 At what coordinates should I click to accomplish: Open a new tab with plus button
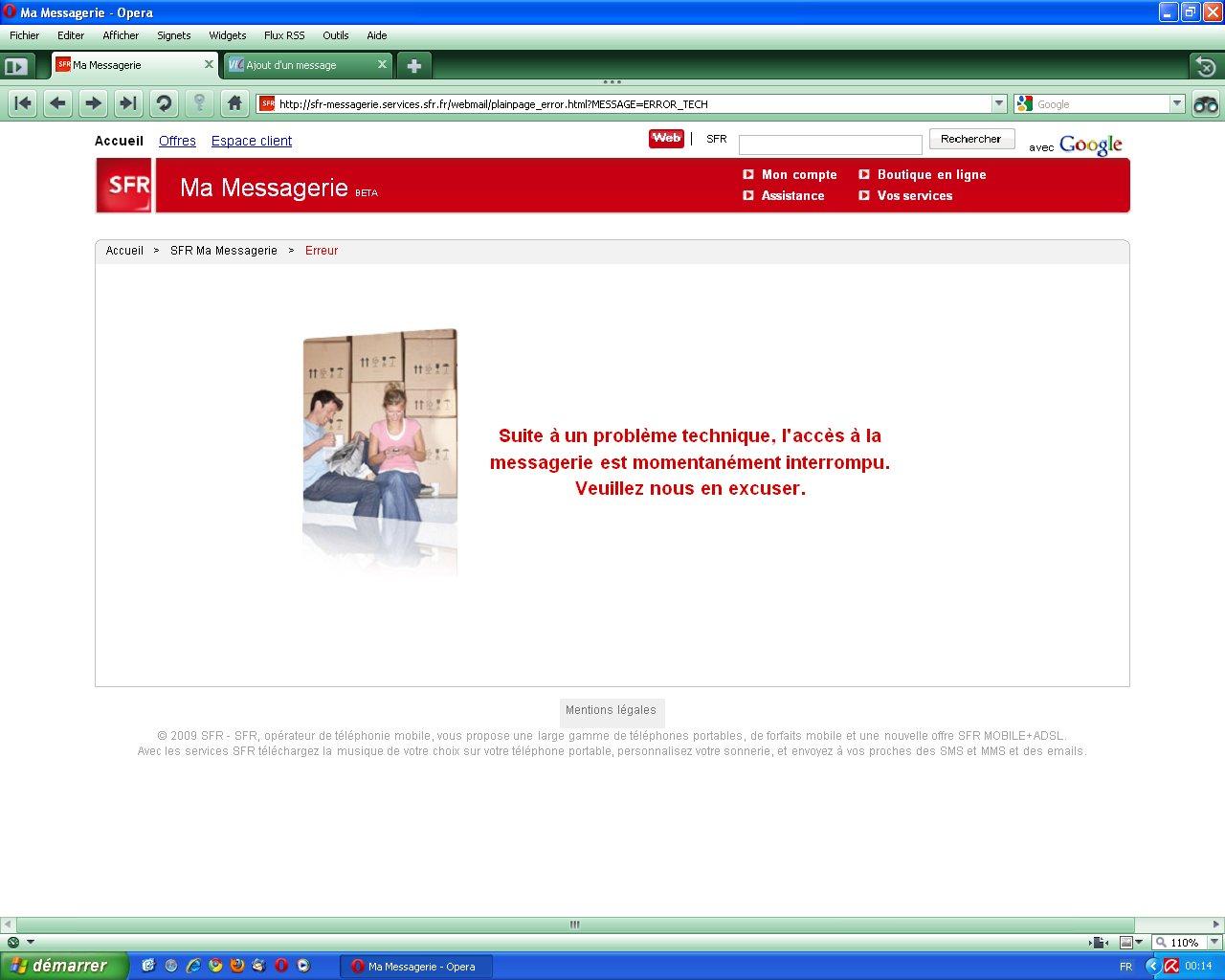[414, 66]
